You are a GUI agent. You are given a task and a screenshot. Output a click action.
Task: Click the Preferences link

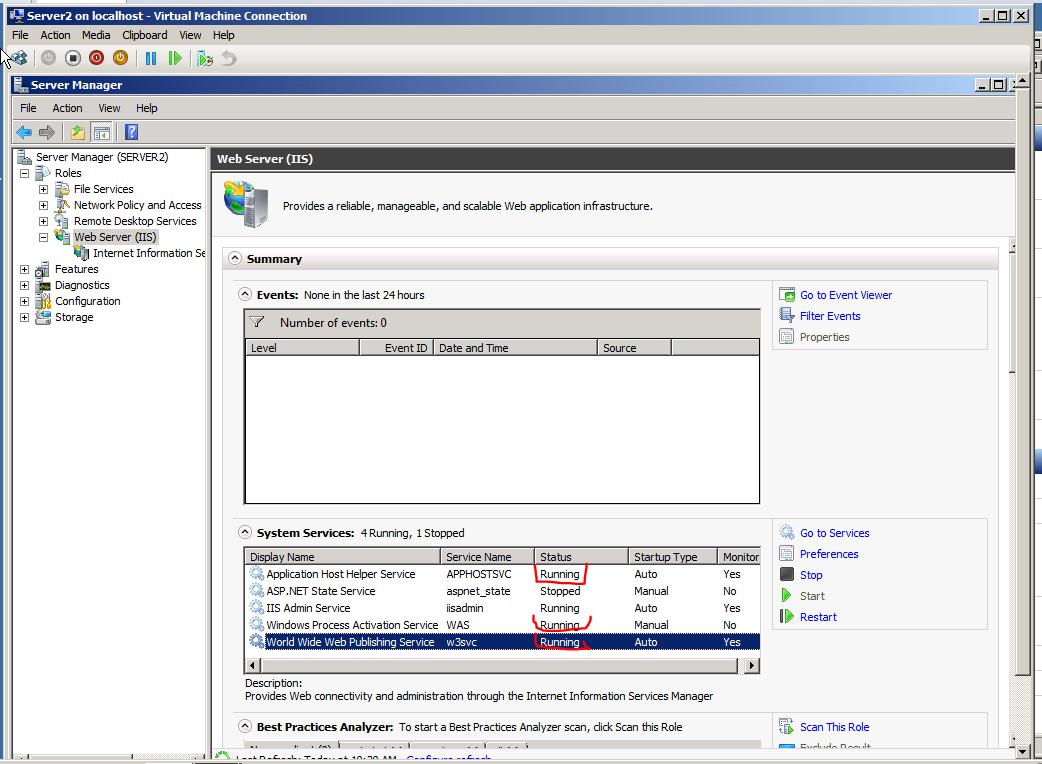829,554
